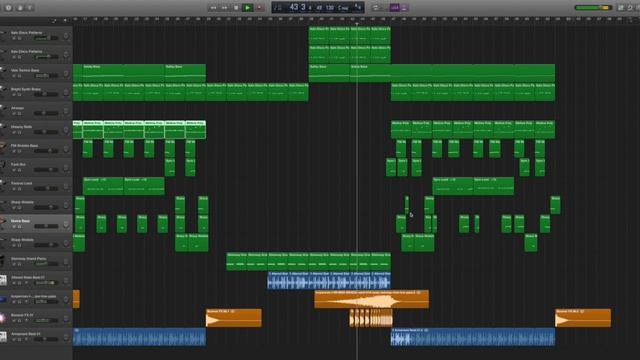Mute the Booster FX 01 track
The height and width of the screenshot is (360, 640).
[14, 321]
